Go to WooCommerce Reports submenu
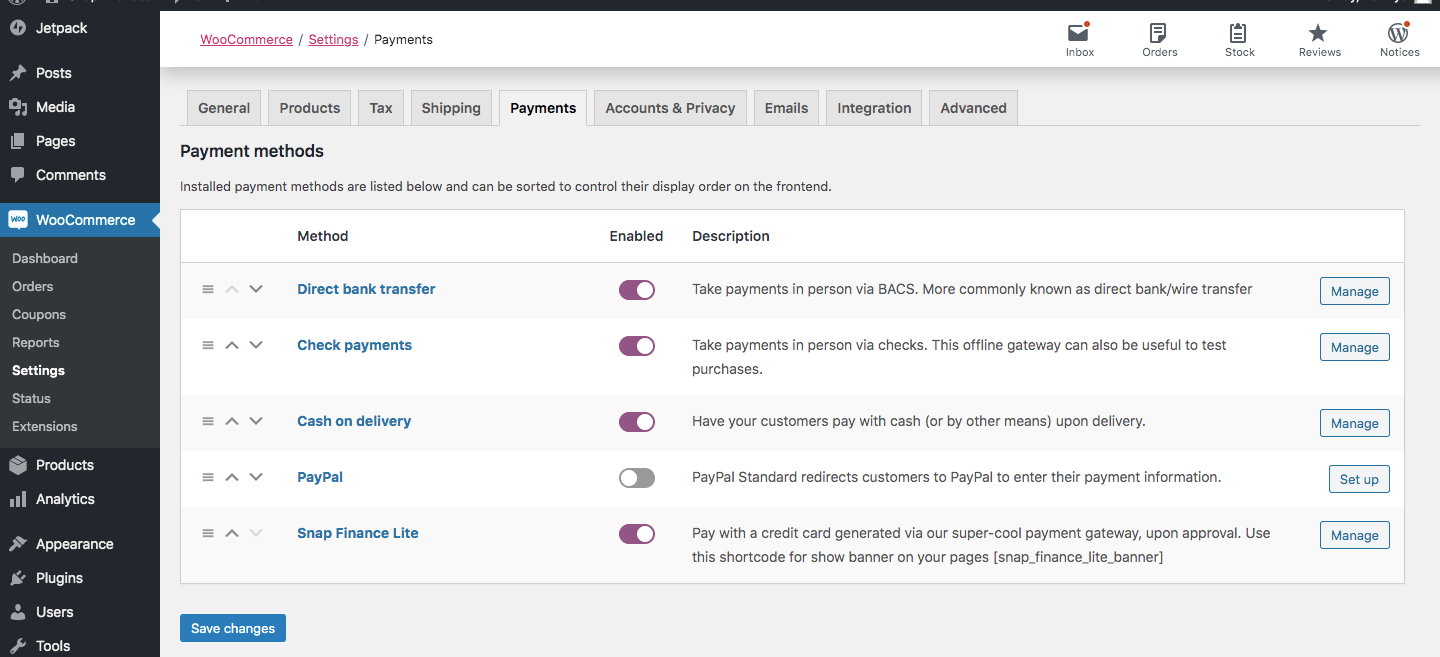Screen dimensions: 1440x657 36,342
